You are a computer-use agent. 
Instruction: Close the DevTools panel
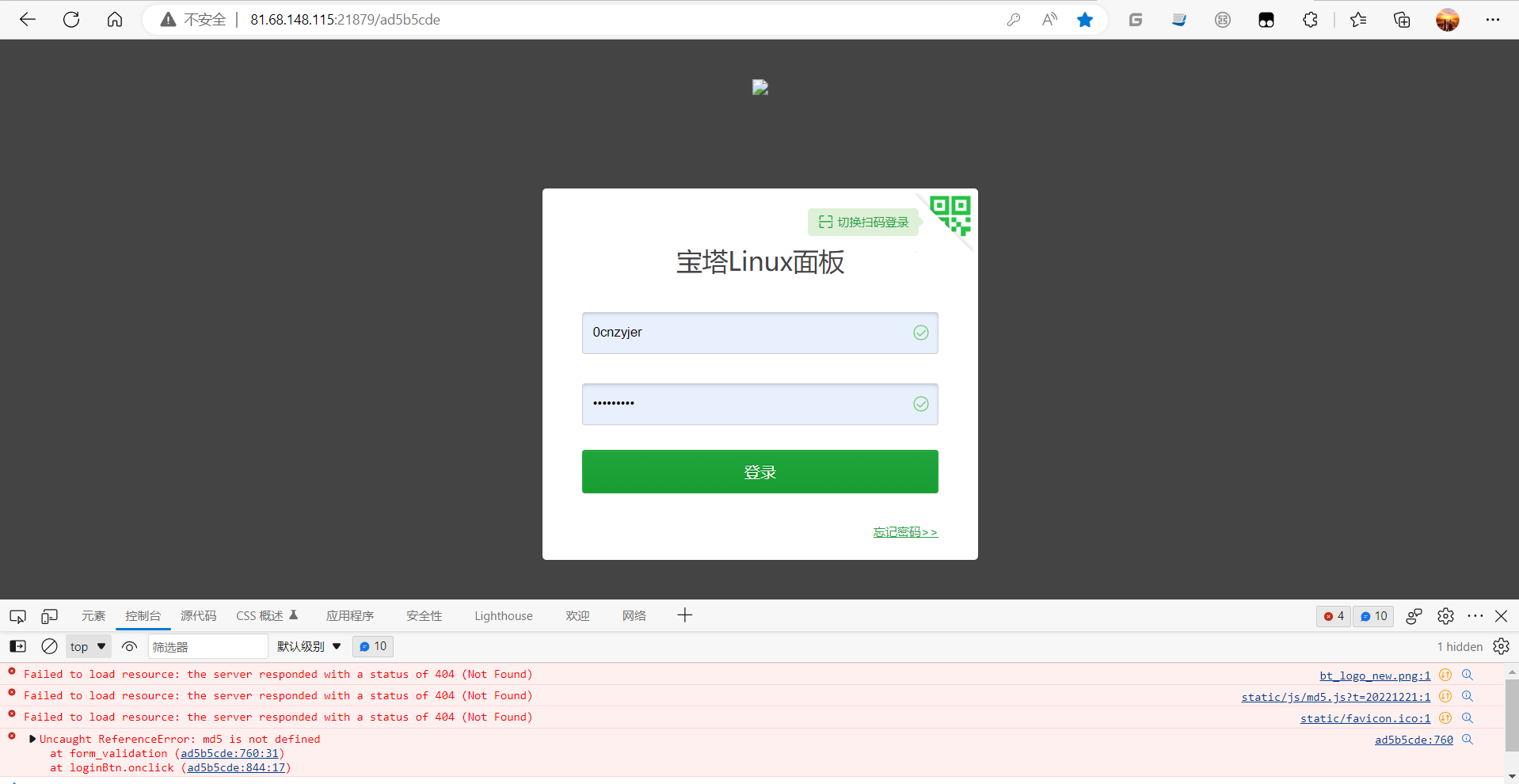click(1501, 616)
